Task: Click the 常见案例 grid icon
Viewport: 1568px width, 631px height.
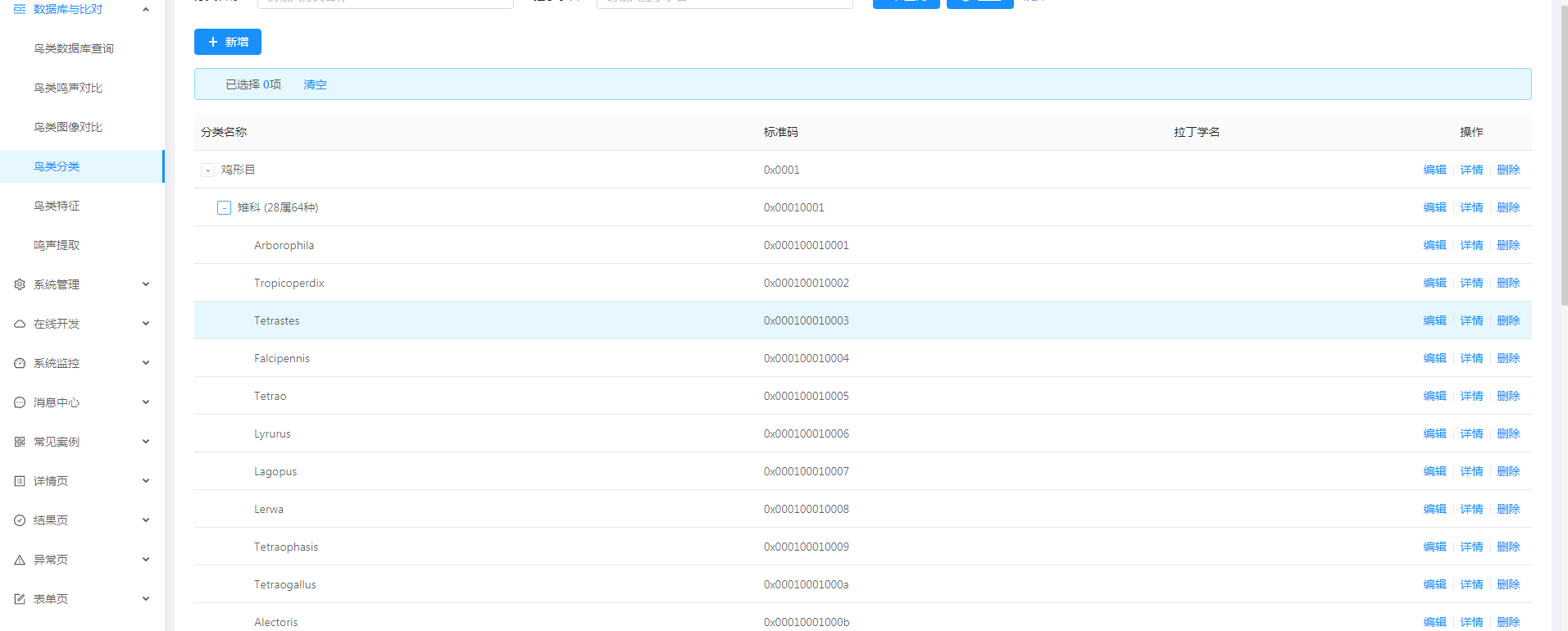Action: [x=20, y=442]
